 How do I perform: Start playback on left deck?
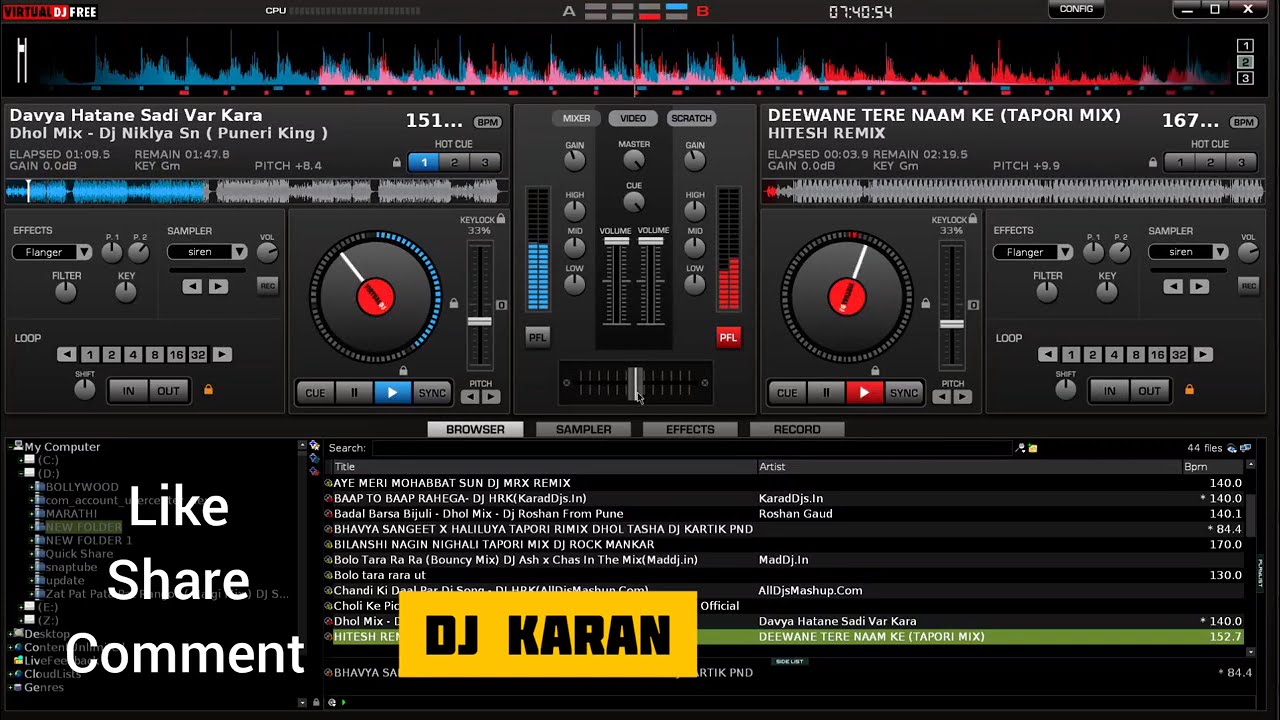click(x=392, y=393)
